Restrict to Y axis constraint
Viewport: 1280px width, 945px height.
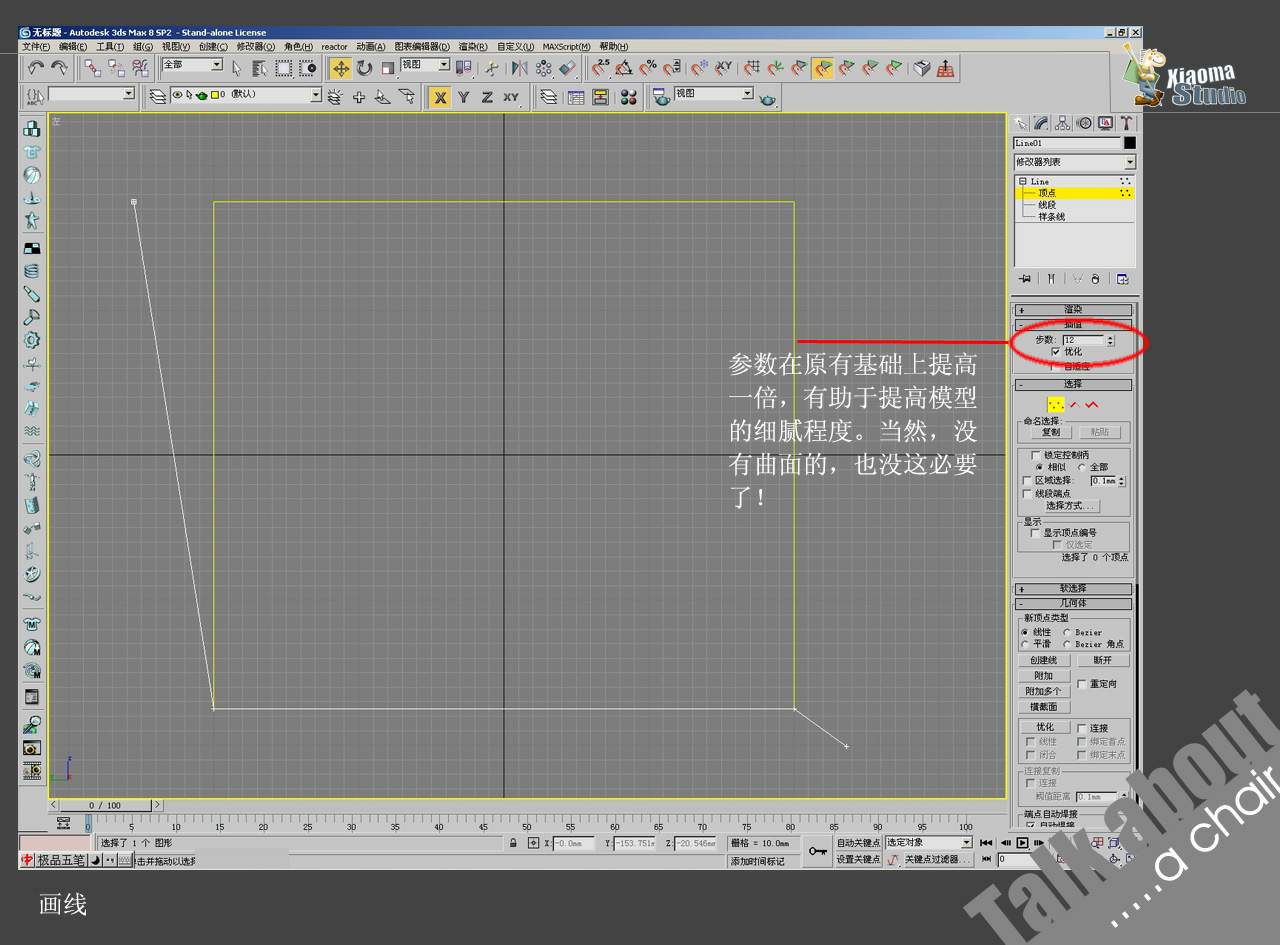464,97
